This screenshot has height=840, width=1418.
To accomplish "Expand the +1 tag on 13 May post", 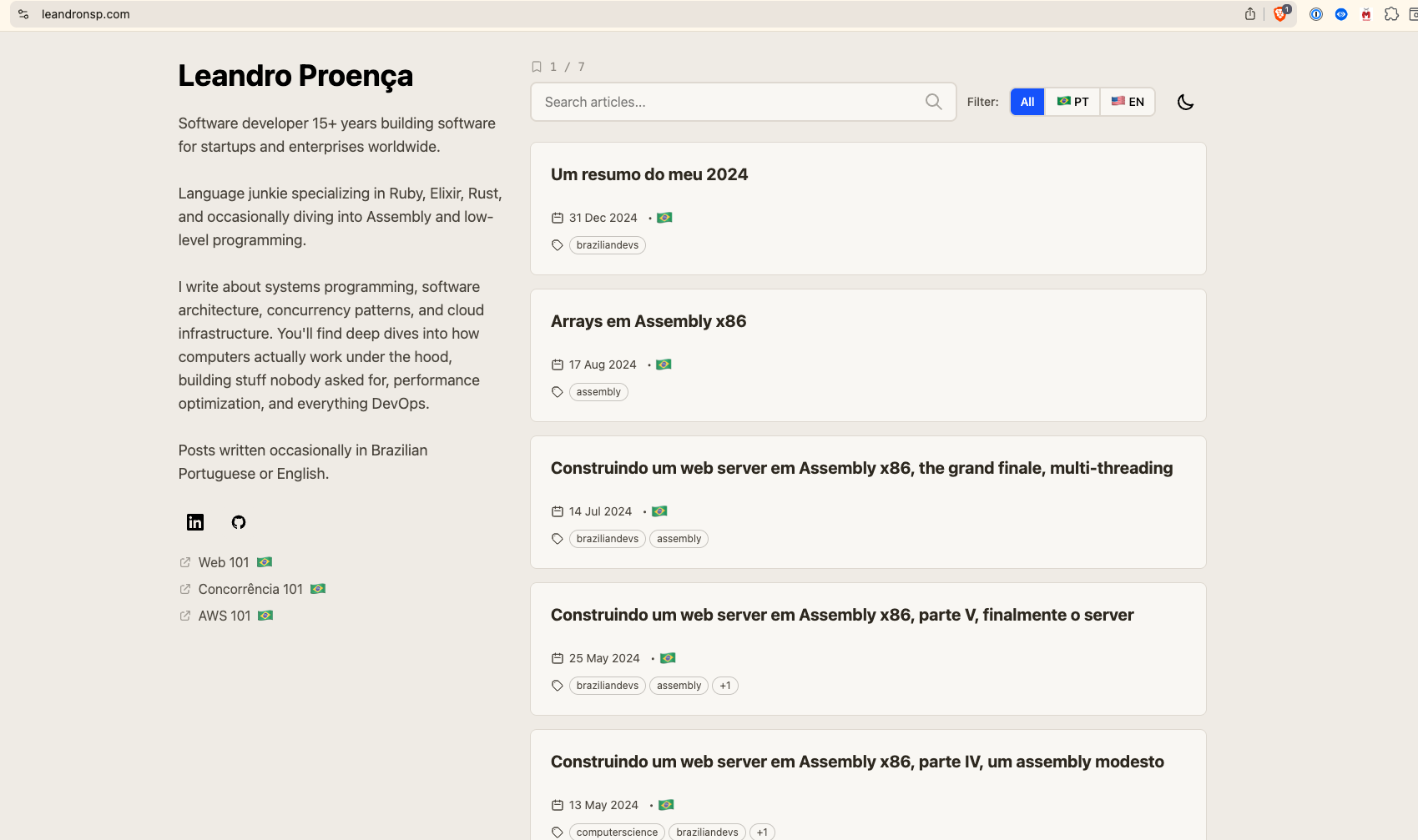I will click(x=762, y=832).
